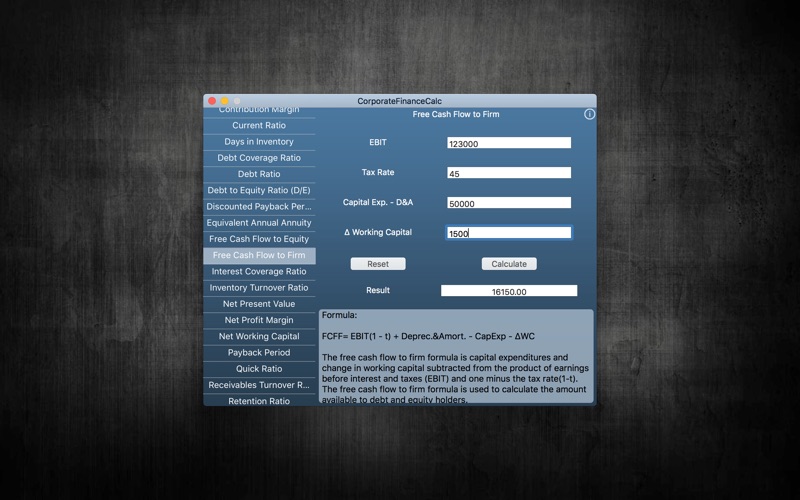
Task: Open Receivables Turnover Ratio entry
Action: (x=259, y=385)
